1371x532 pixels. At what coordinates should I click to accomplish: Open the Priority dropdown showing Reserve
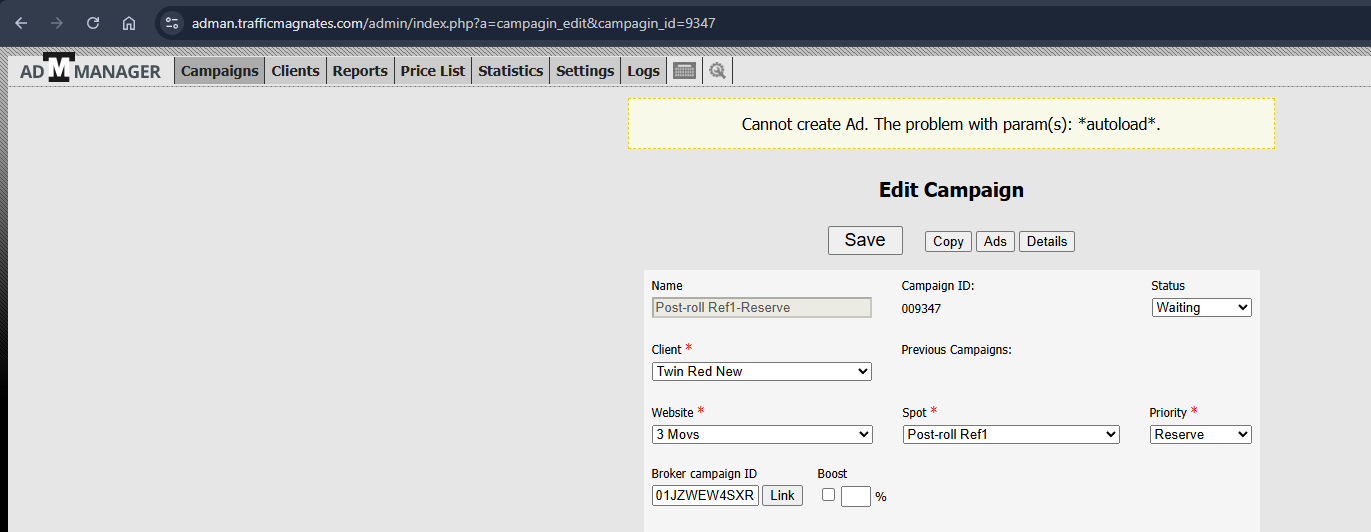tap(1200, 435)
